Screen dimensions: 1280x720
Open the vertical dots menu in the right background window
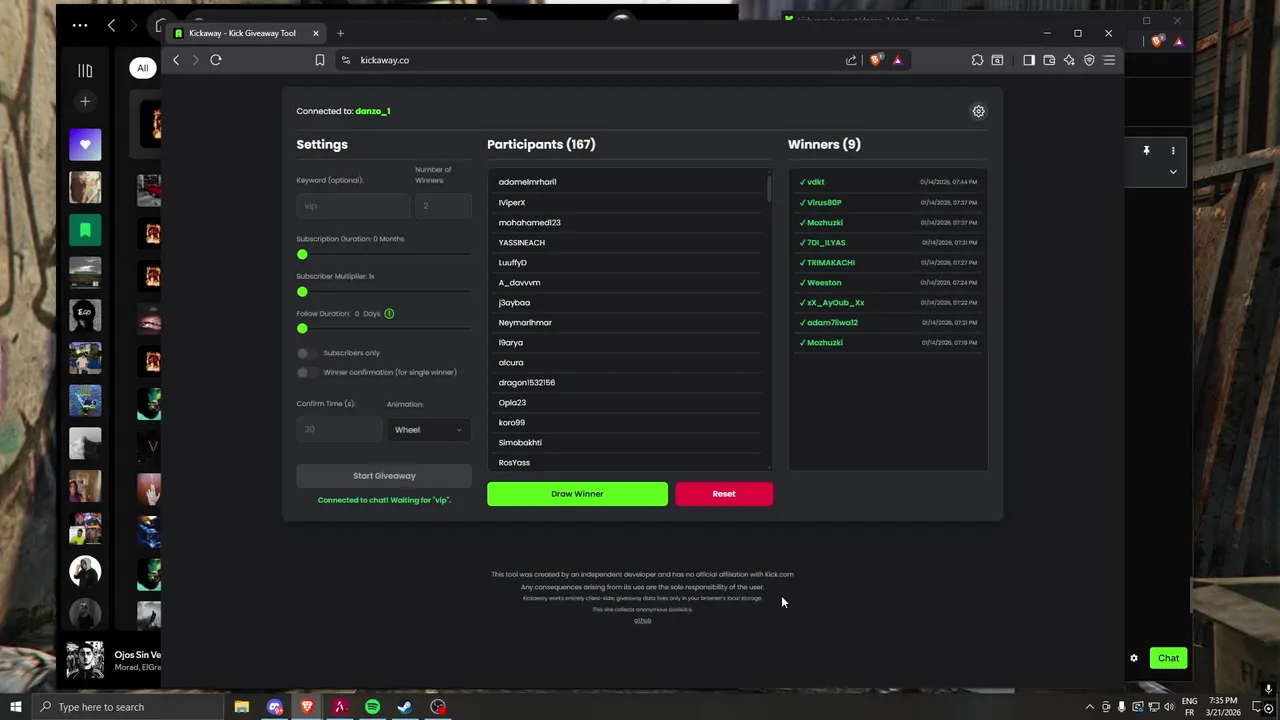tap(1173, 151)
